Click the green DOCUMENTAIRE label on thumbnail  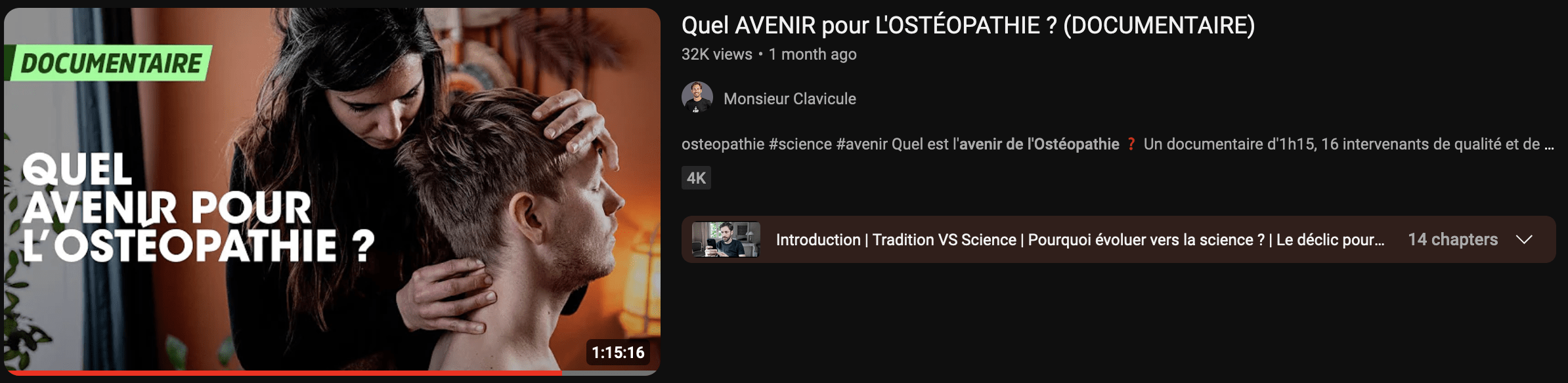[x=109, y=63]
